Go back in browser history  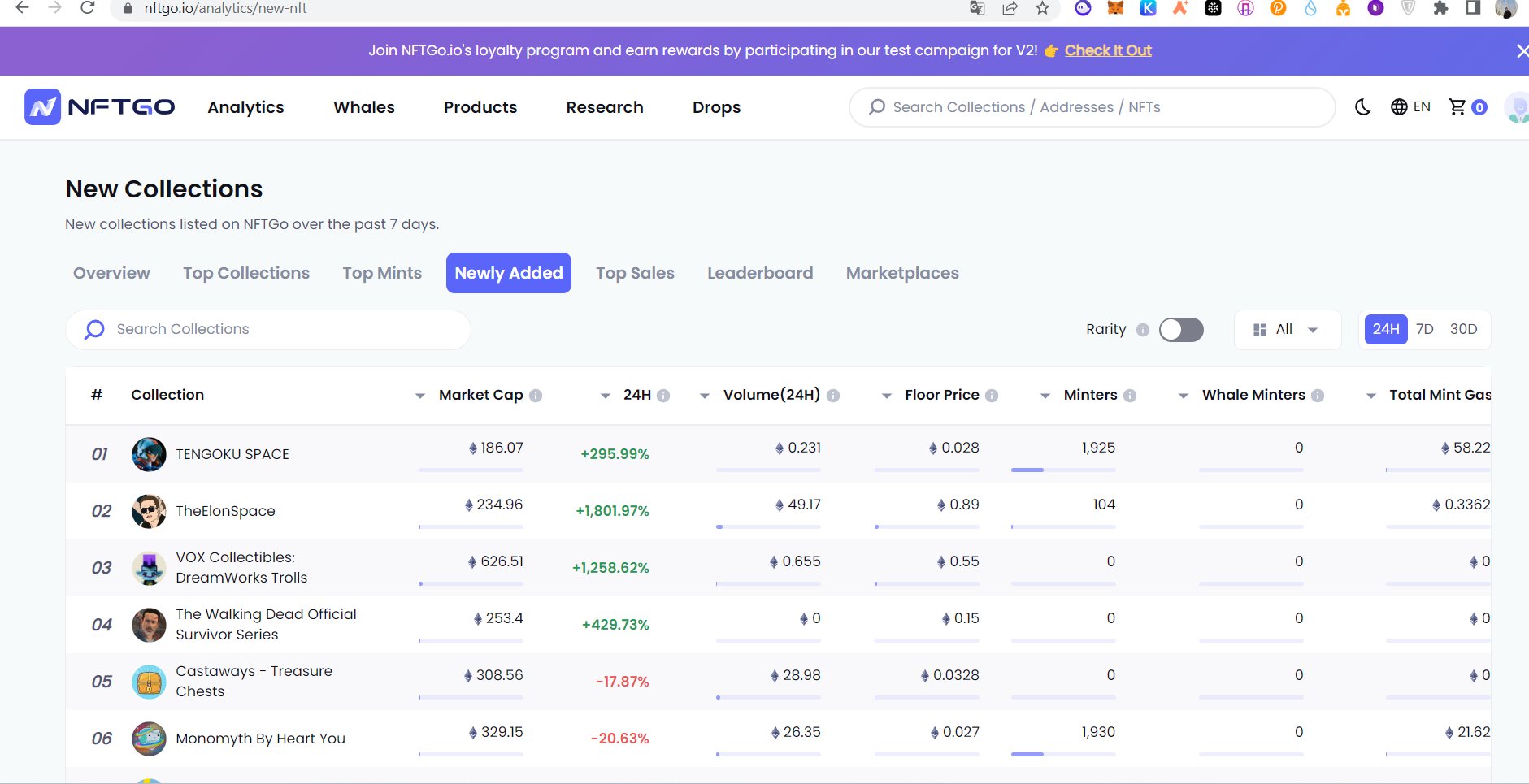[22, 8]
